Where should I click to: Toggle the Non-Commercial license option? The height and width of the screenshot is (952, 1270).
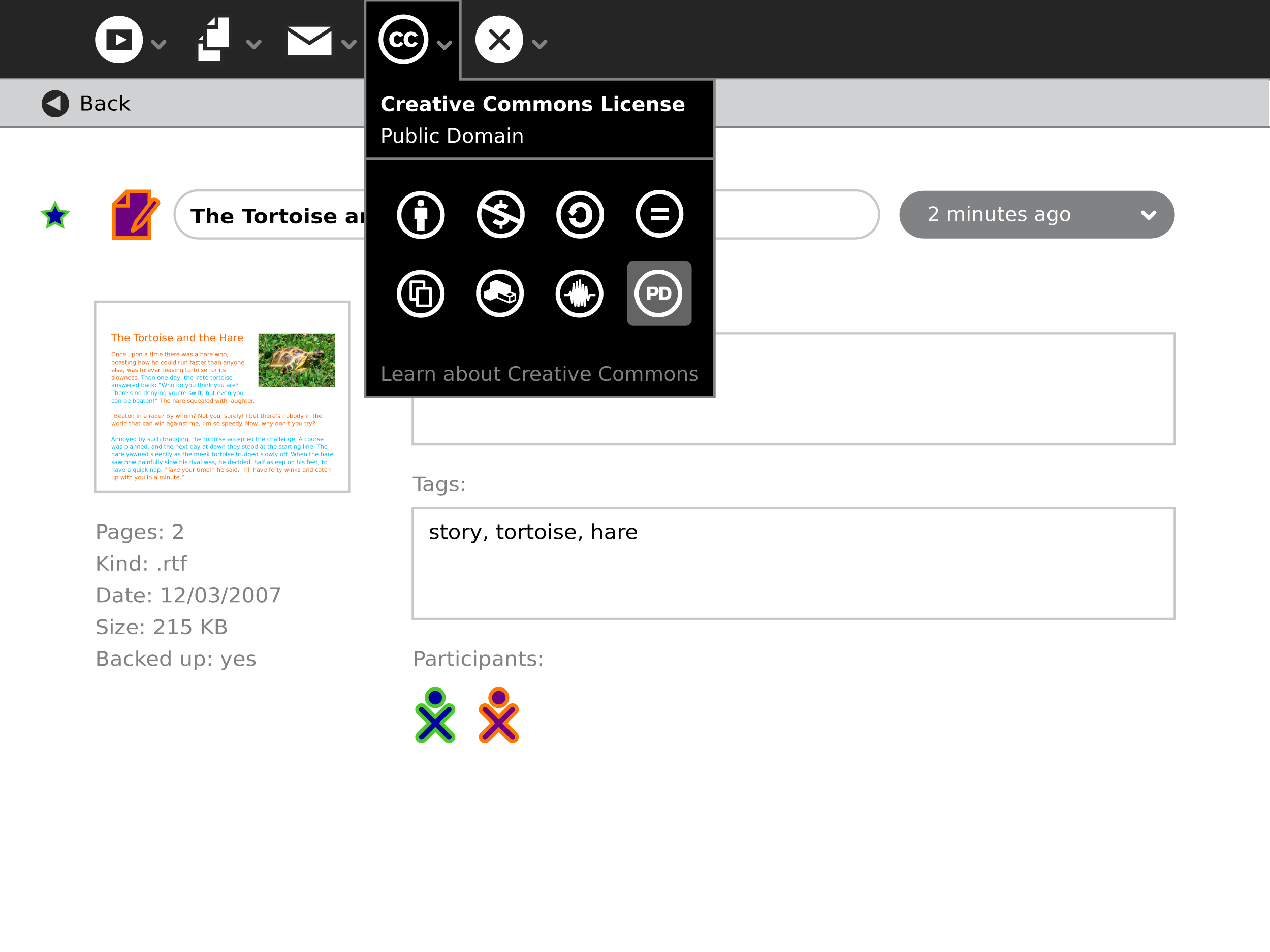coord(500,215)
